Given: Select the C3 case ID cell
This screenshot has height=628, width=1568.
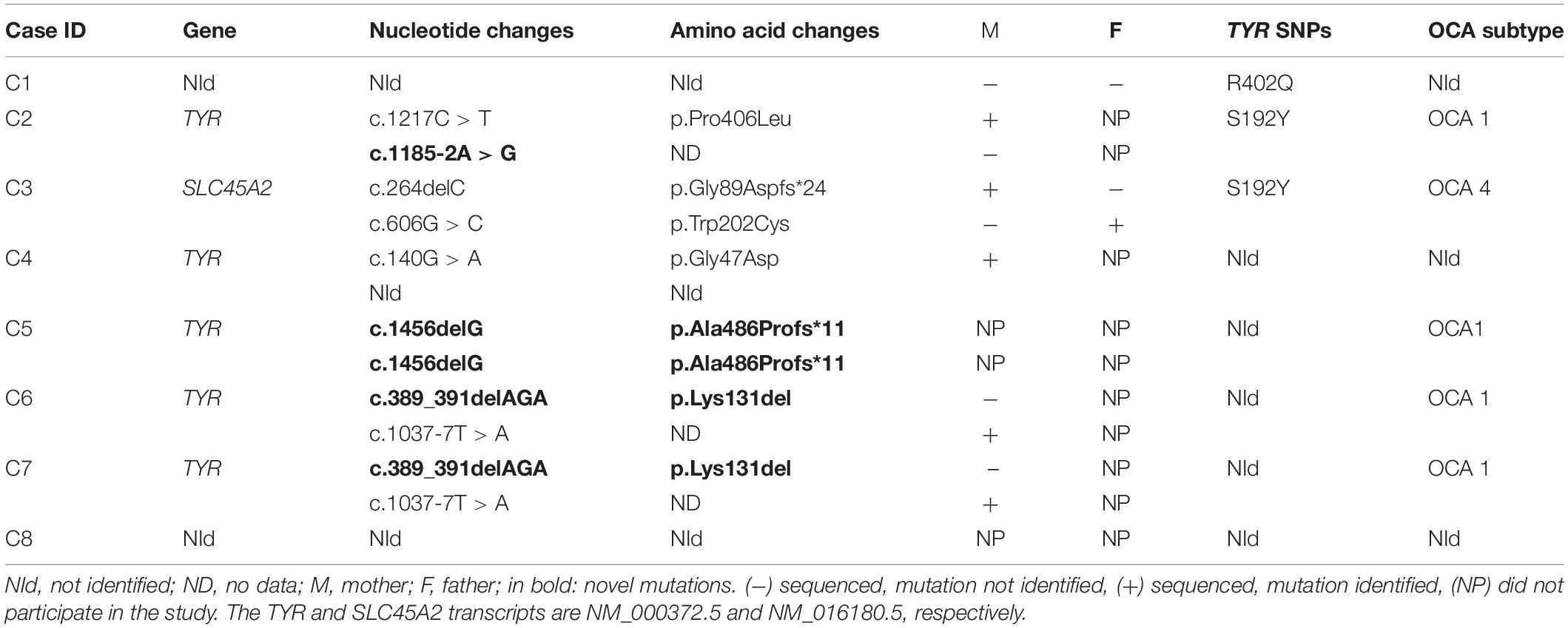Looking at the screenshot, I should point(18,188).
